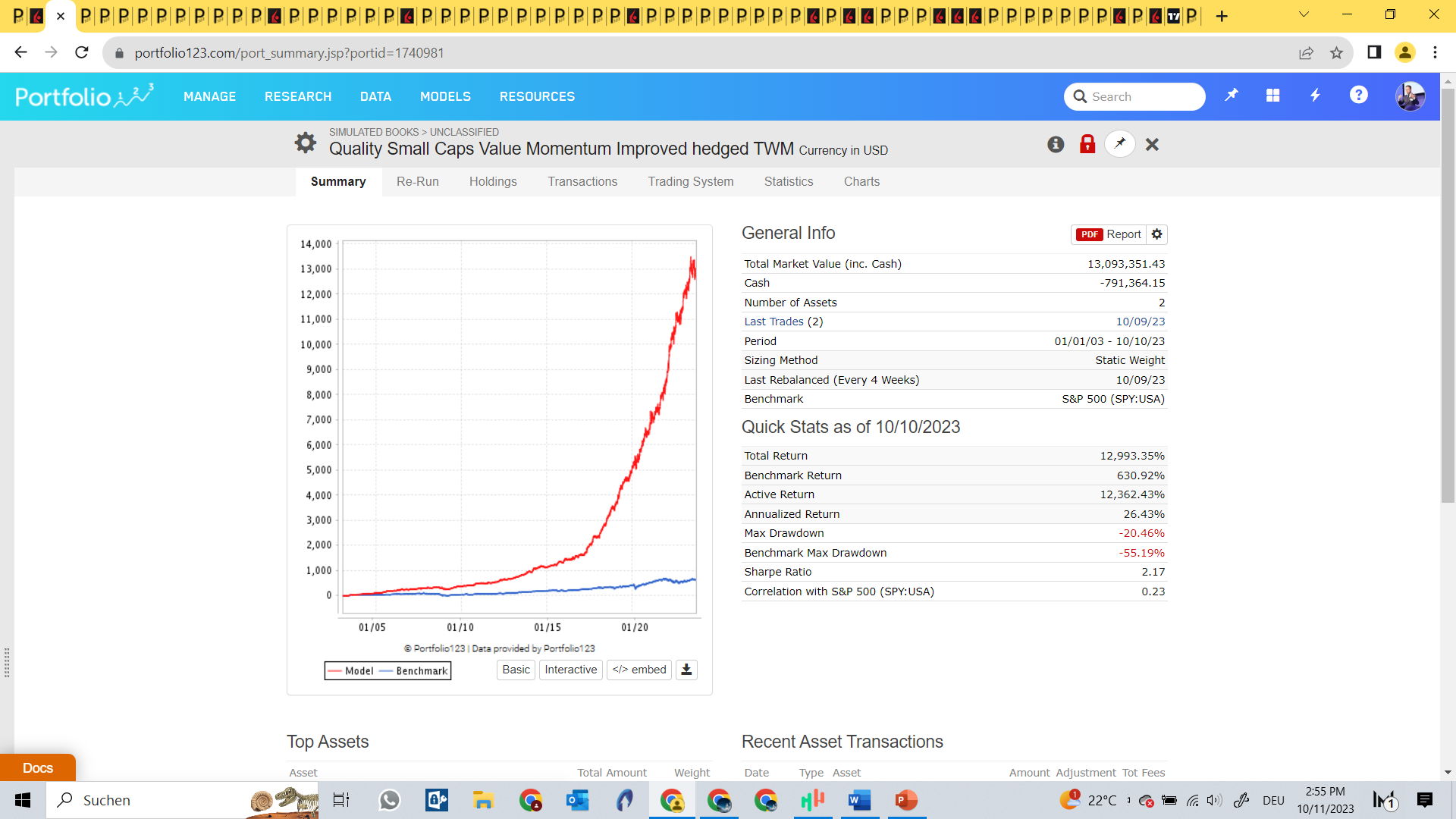The width and height of the screenshot is (1456, 819).
Task: Pin this portfolio with the pin icon
Action: [x=1120, y=144]
